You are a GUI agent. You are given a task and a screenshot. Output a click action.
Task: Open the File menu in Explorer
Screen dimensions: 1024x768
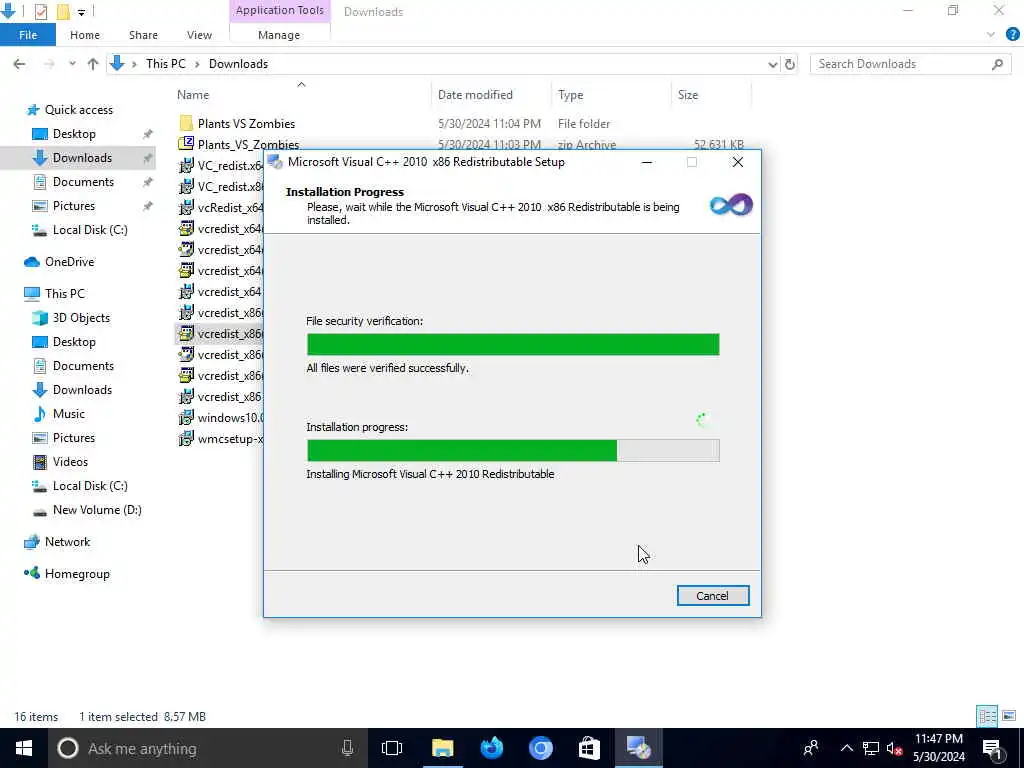tap(27, 35)
